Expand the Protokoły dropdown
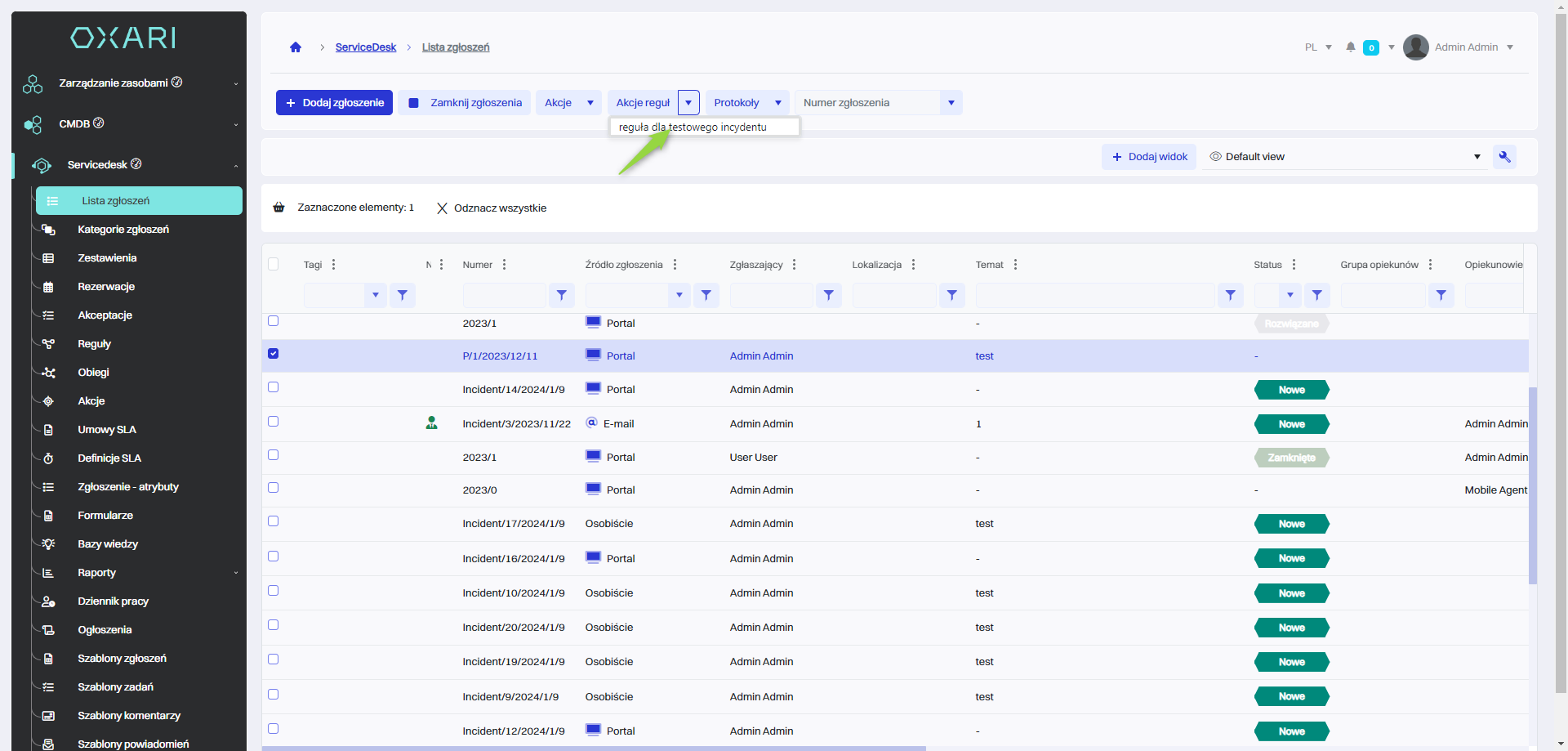This screenshot has width=1568, height=751. [x=778, y=103]
